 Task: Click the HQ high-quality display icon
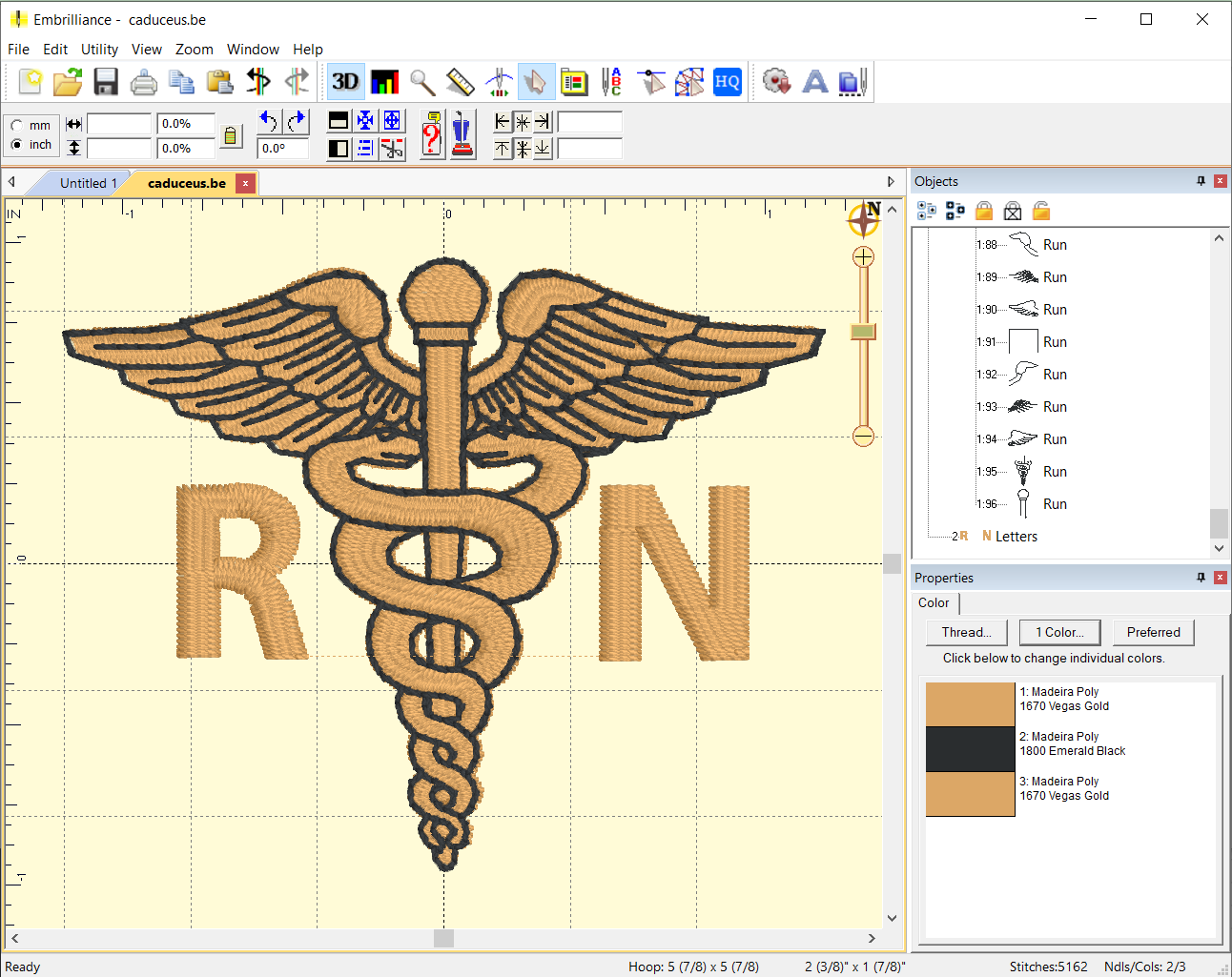[x=727, y=82]
